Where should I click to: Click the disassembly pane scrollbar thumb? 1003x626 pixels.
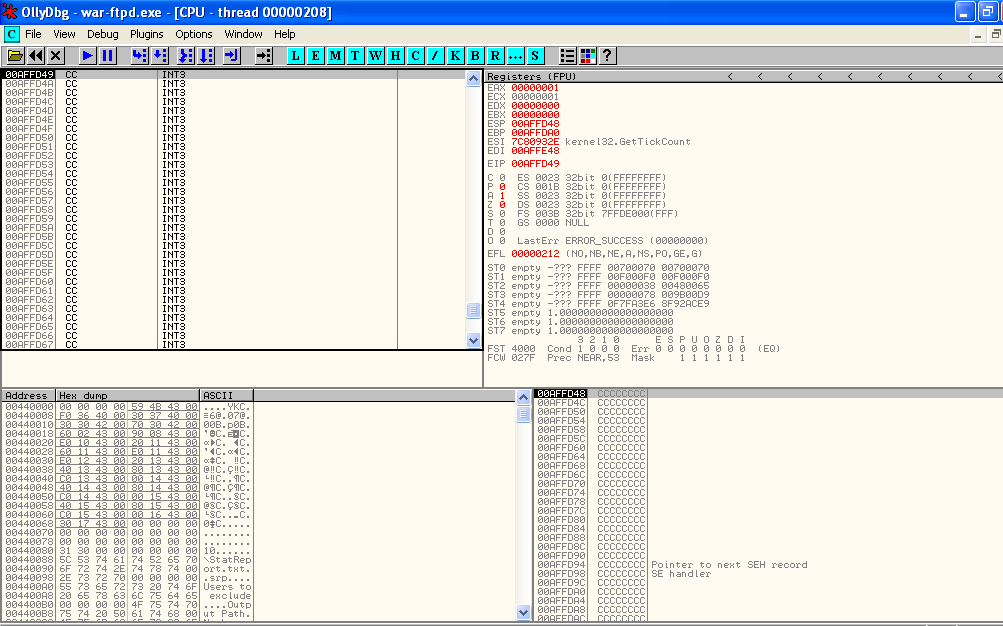pos(473,310)
